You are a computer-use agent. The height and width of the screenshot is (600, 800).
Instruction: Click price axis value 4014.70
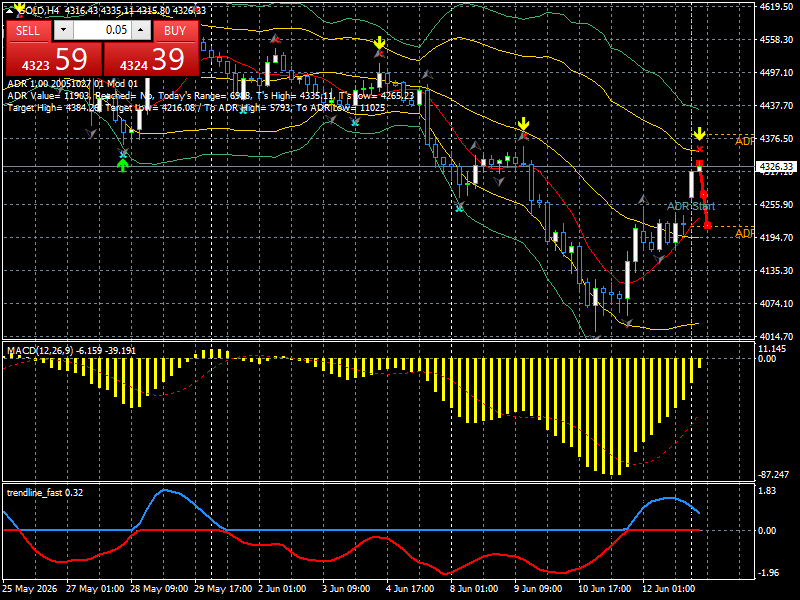click(776, 336)
